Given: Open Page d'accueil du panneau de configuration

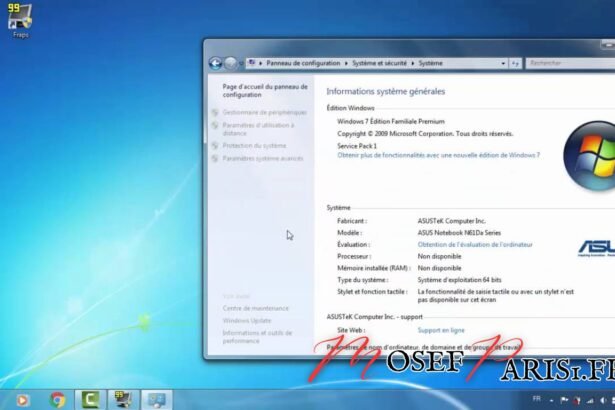Looking at the screenshot, I should [x=265, y=91].
